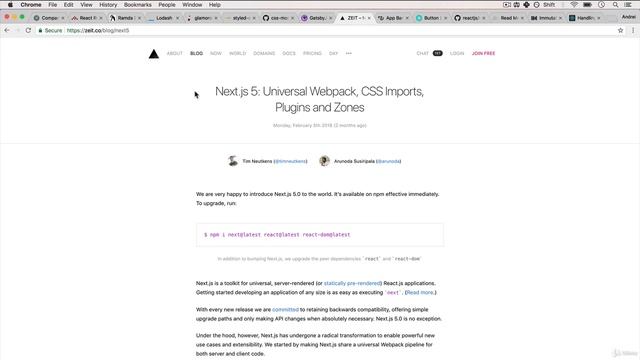Click the JOIN FREE button
The width and height of the screenshot is (640, 360).
(483, 53)
